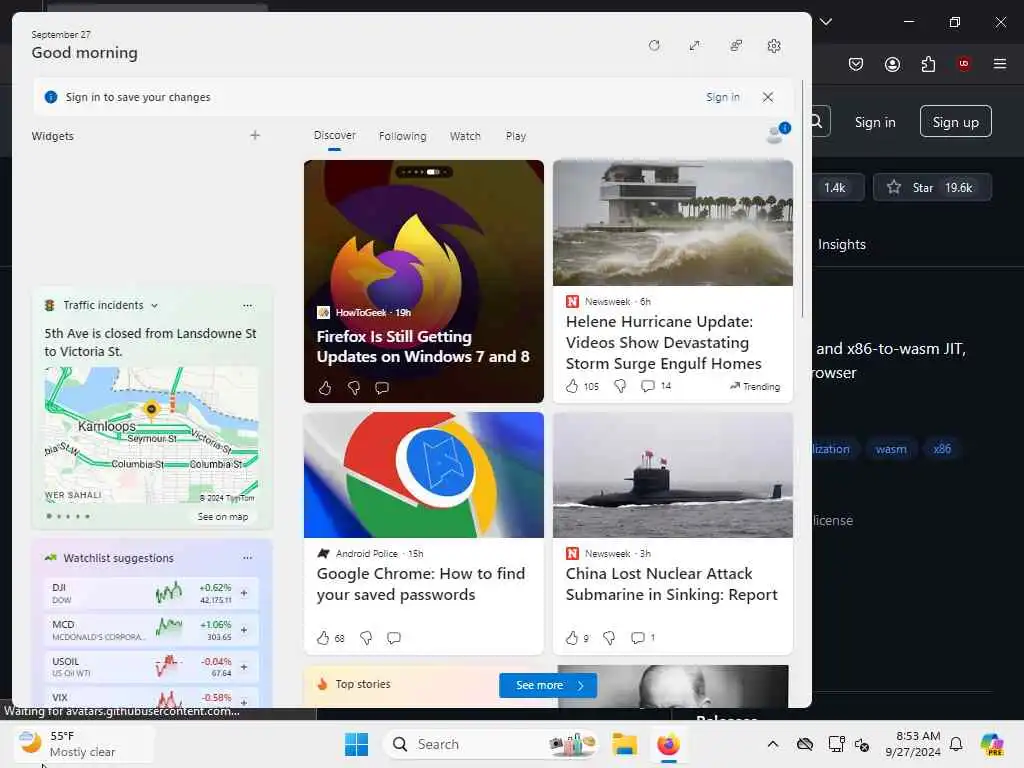Viewport: 1024px width, 768px height.
Task: Open Firefox hamburger menu
Action: (x=999, y=64)
